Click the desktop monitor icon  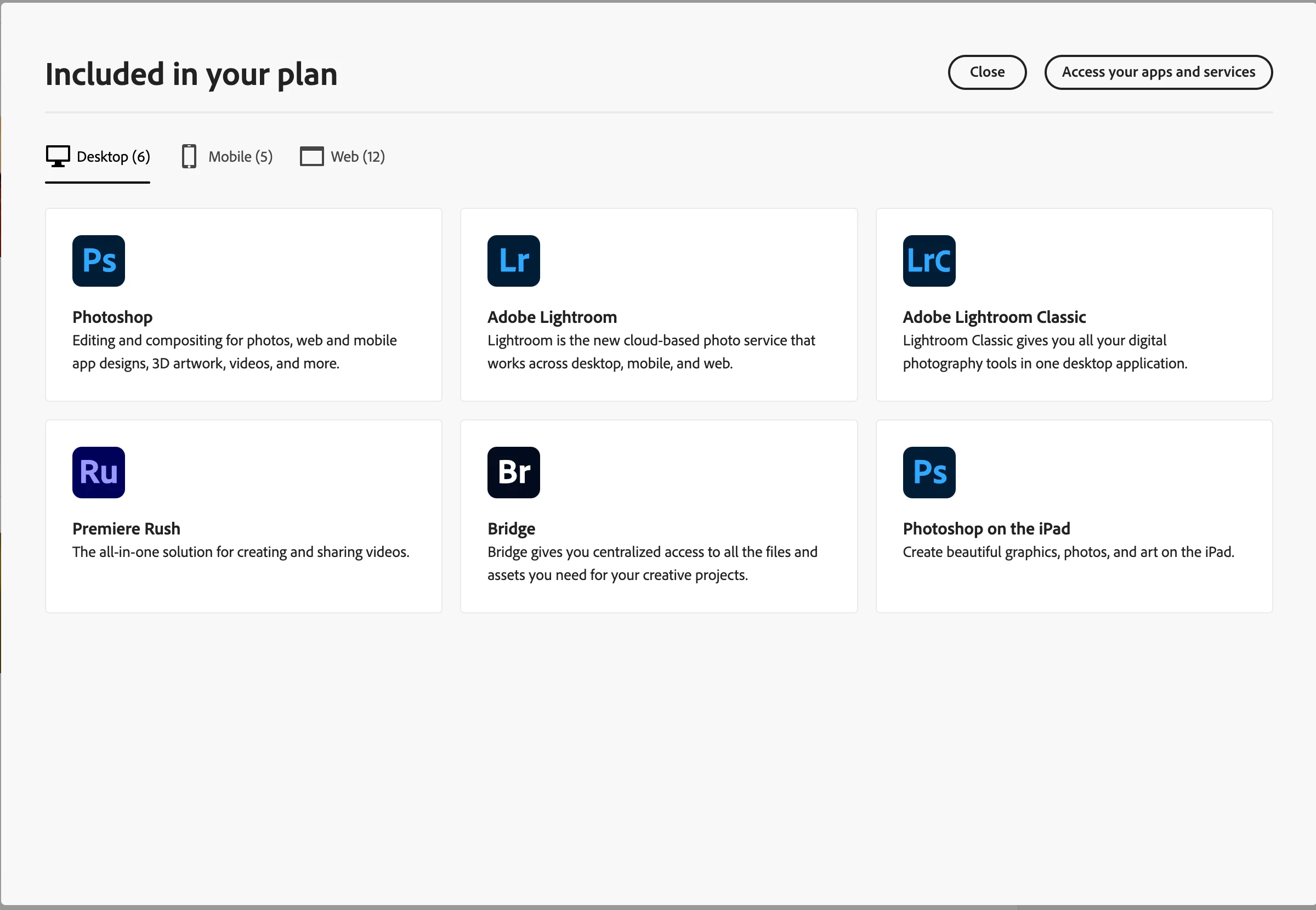[x=58, y=156]
